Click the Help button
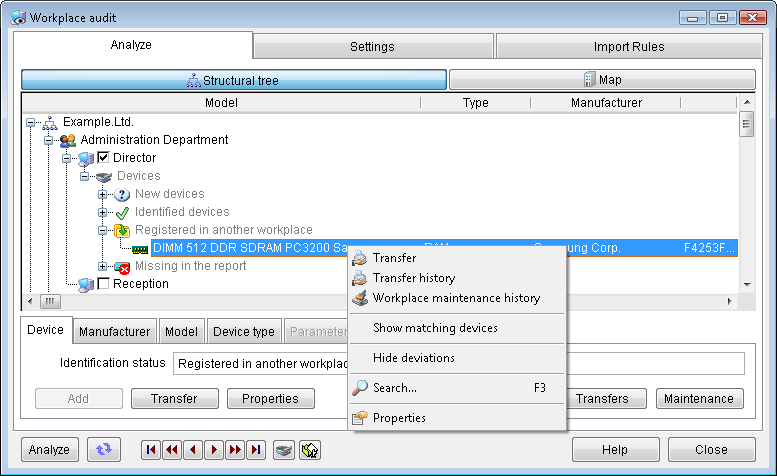This screenshot has width=777, height=476. click(x=615, y=450)
